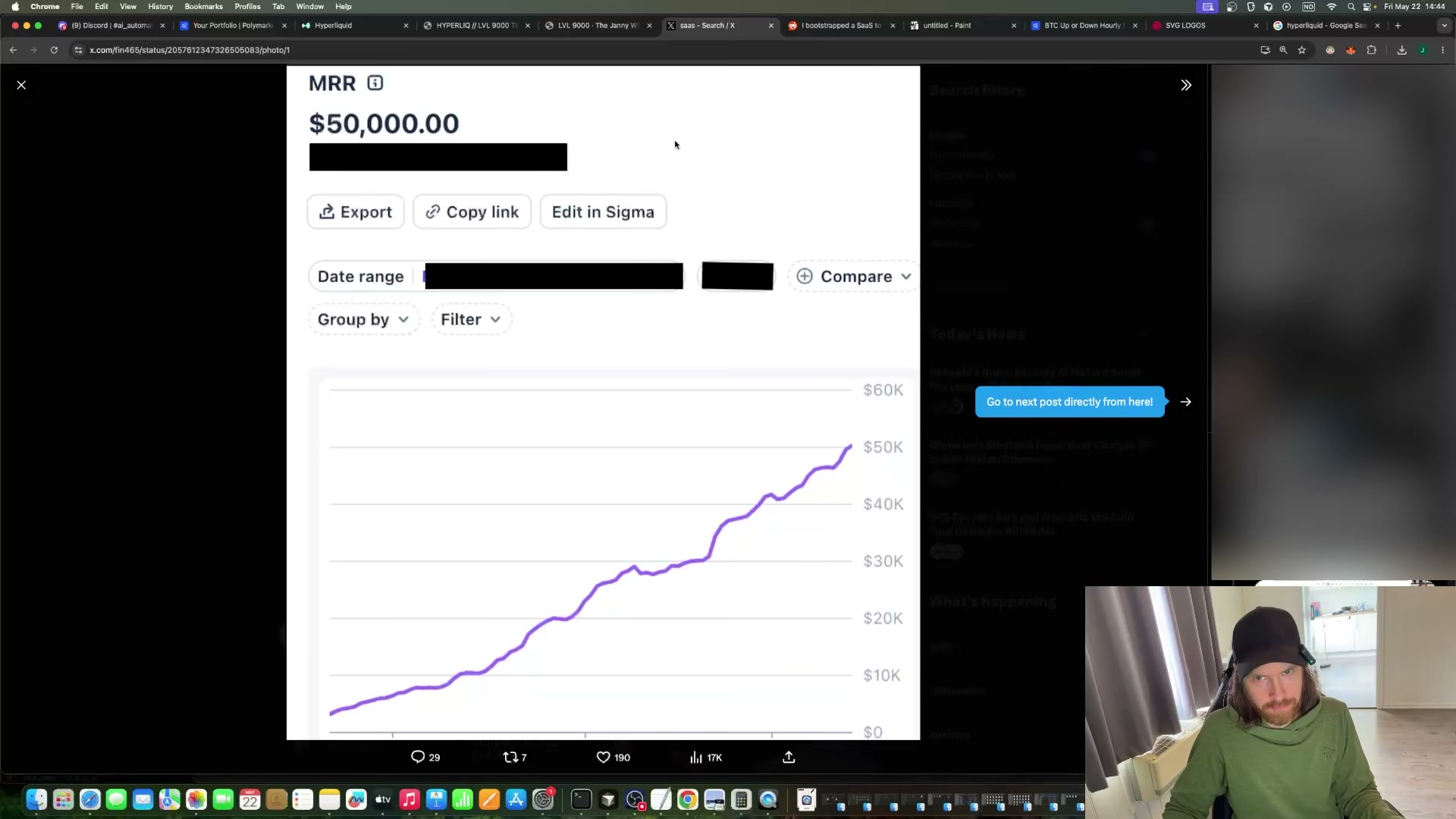
Task: Close the photo viewer with the X icon
Action: [x=21, y=85]
